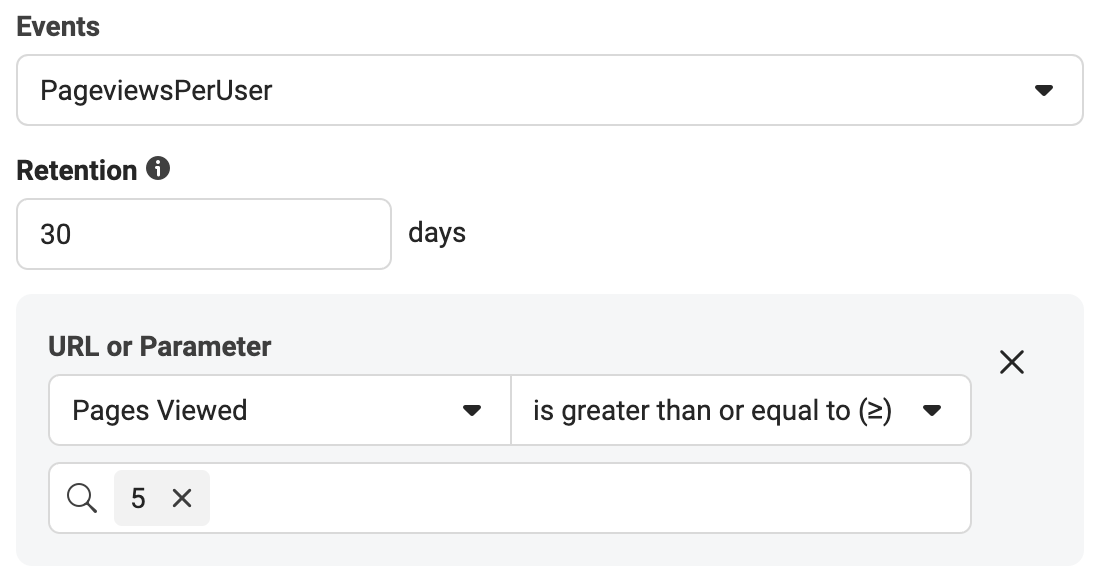This screenshot has height=588, width=1106.
Task: Open the PageviewsPerUser events dropdown
Action: tap(549, 91)
